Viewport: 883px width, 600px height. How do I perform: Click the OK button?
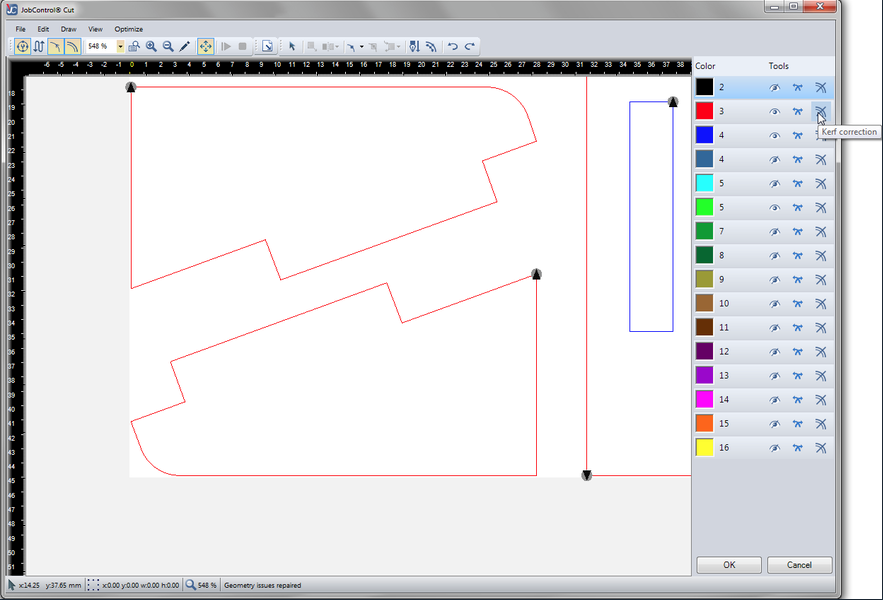(x=729, y=565)
